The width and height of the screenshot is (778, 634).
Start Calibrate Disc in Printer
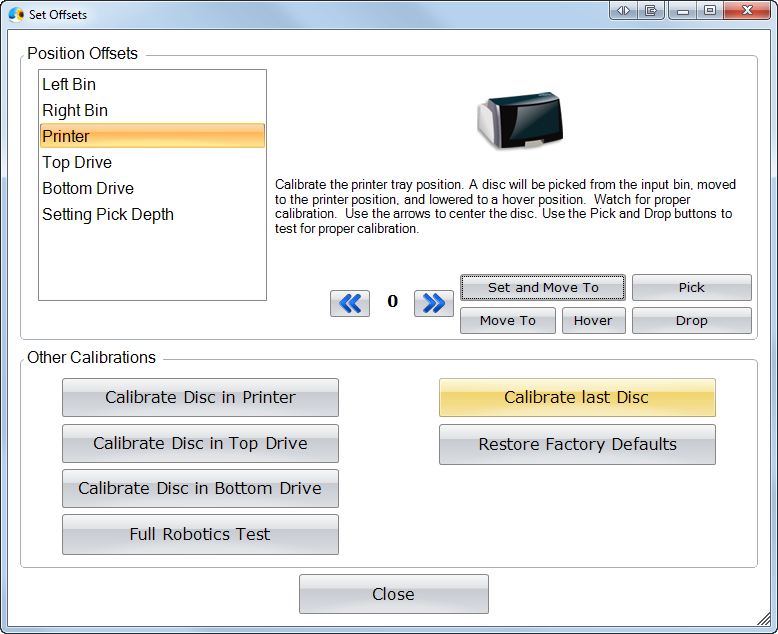200,398
